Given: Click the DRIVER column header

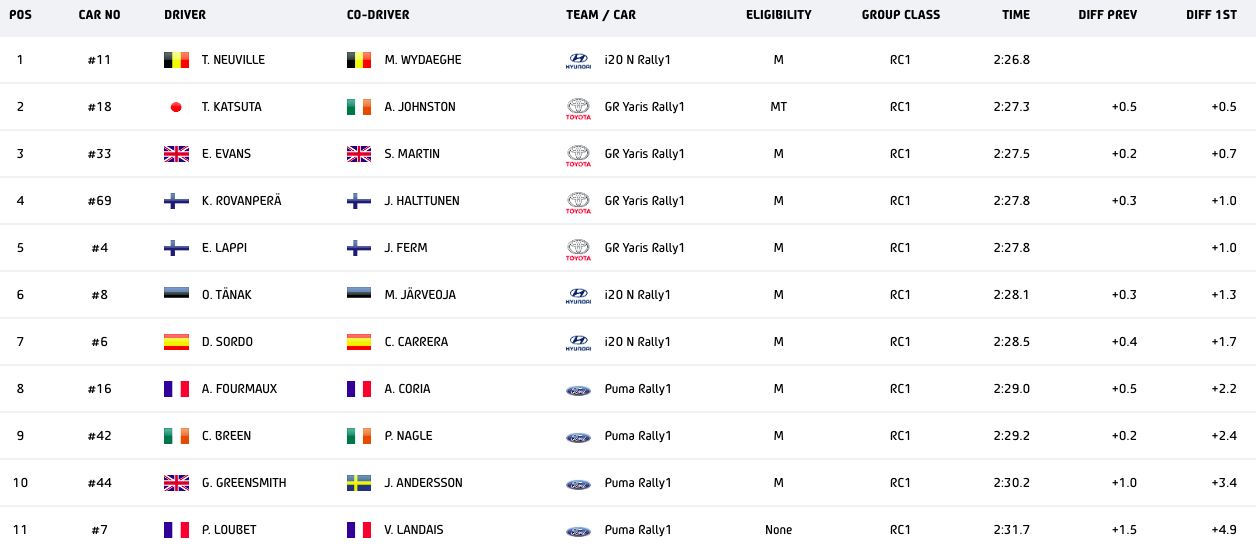Looking at the screenshot, I should point(185,15).
